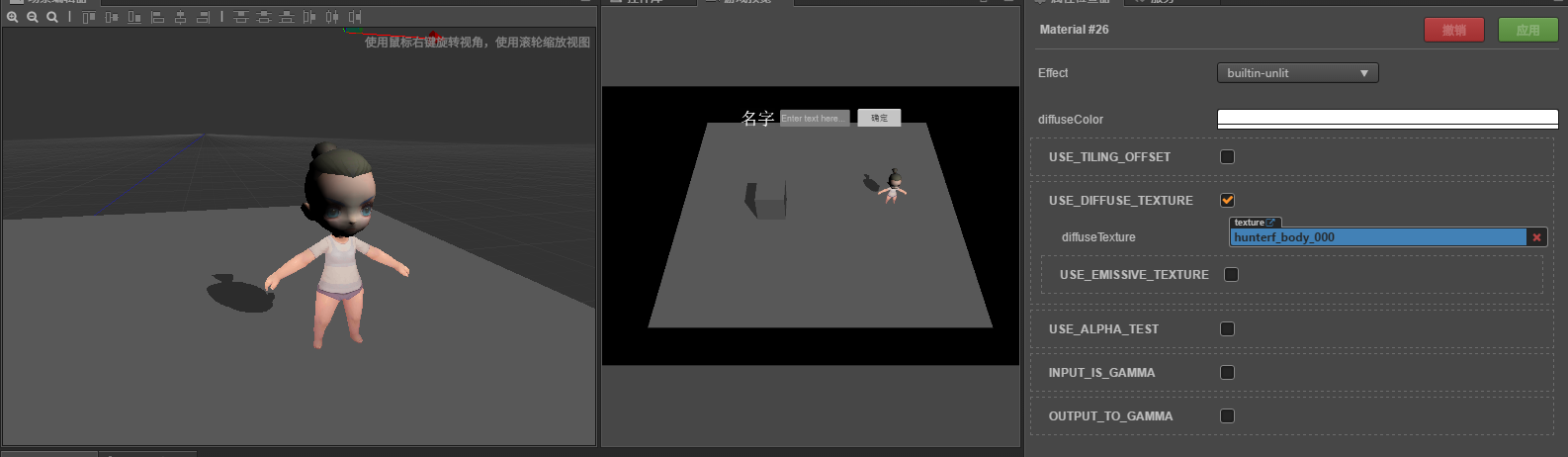Distribute nodes by horizontal centers
This screenshot has height=457, width=1568.
pos(332,17)
